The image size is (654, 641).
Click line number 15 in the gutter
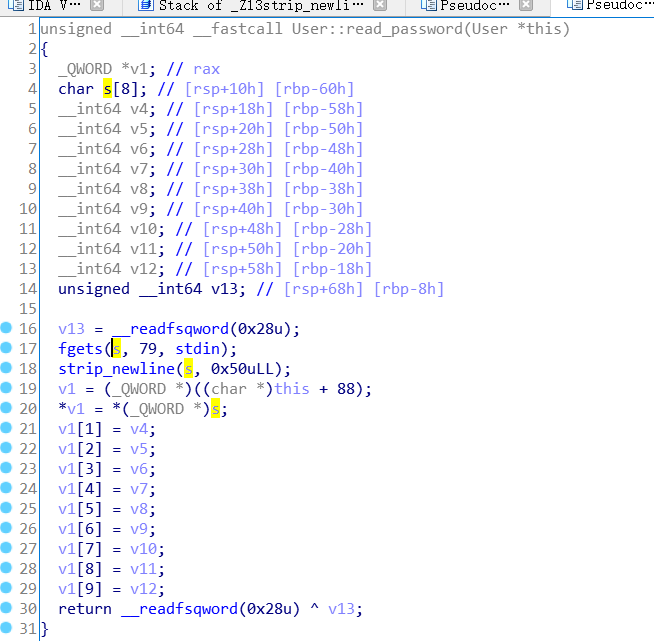coord(28,309)
